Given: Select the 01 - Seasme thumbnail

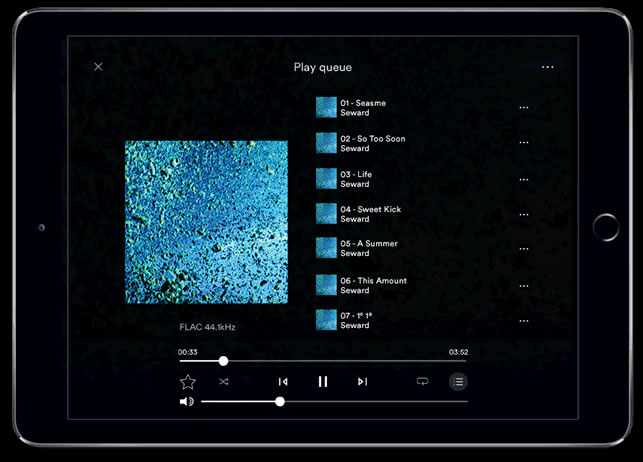Looking at the screenshot, I should (326, 107).
